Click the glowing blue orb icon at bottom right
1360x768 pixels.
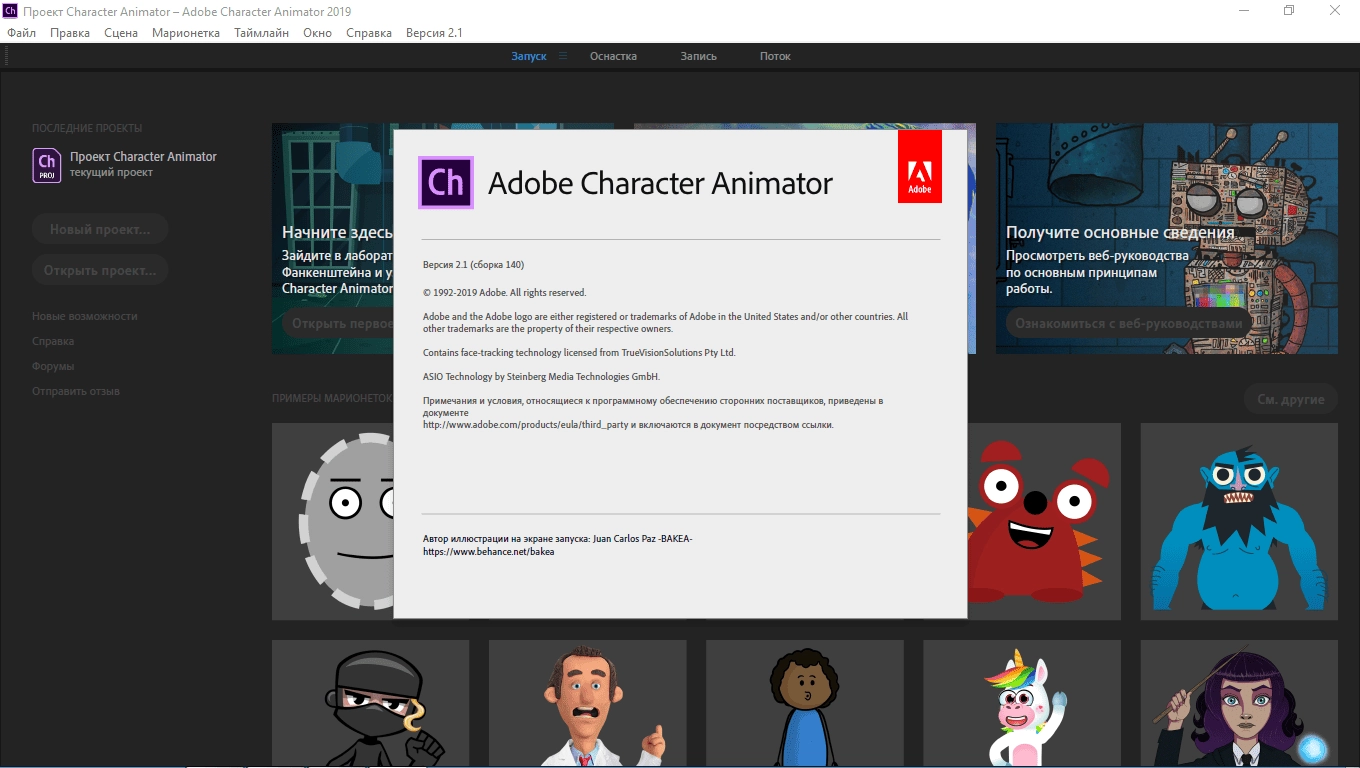pos(1313,749)
